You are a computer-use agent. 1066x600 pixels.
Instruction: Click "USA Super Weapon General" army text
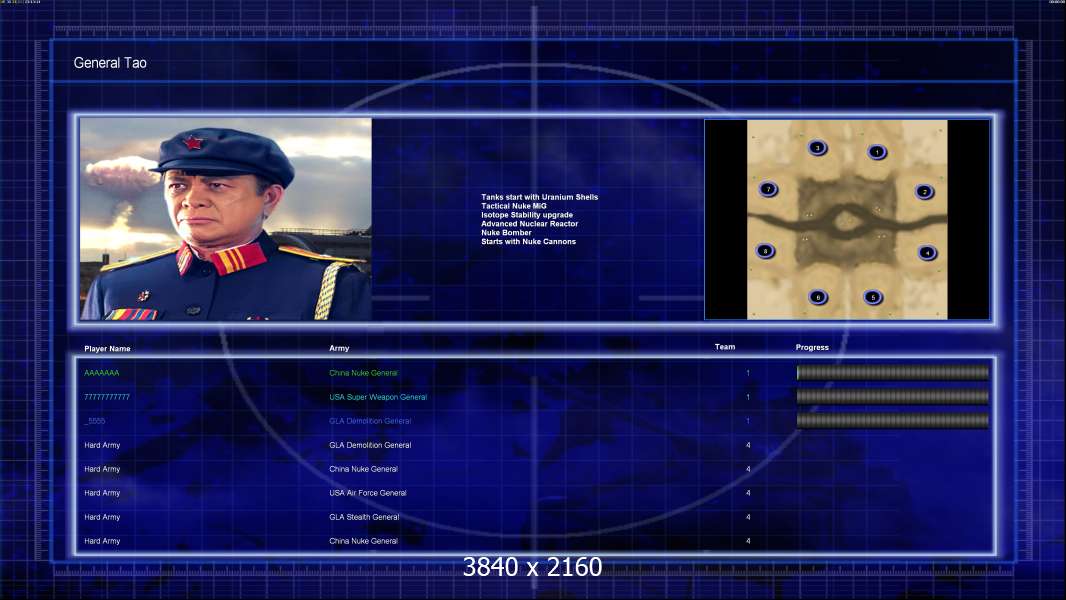[x=378, y=397]
